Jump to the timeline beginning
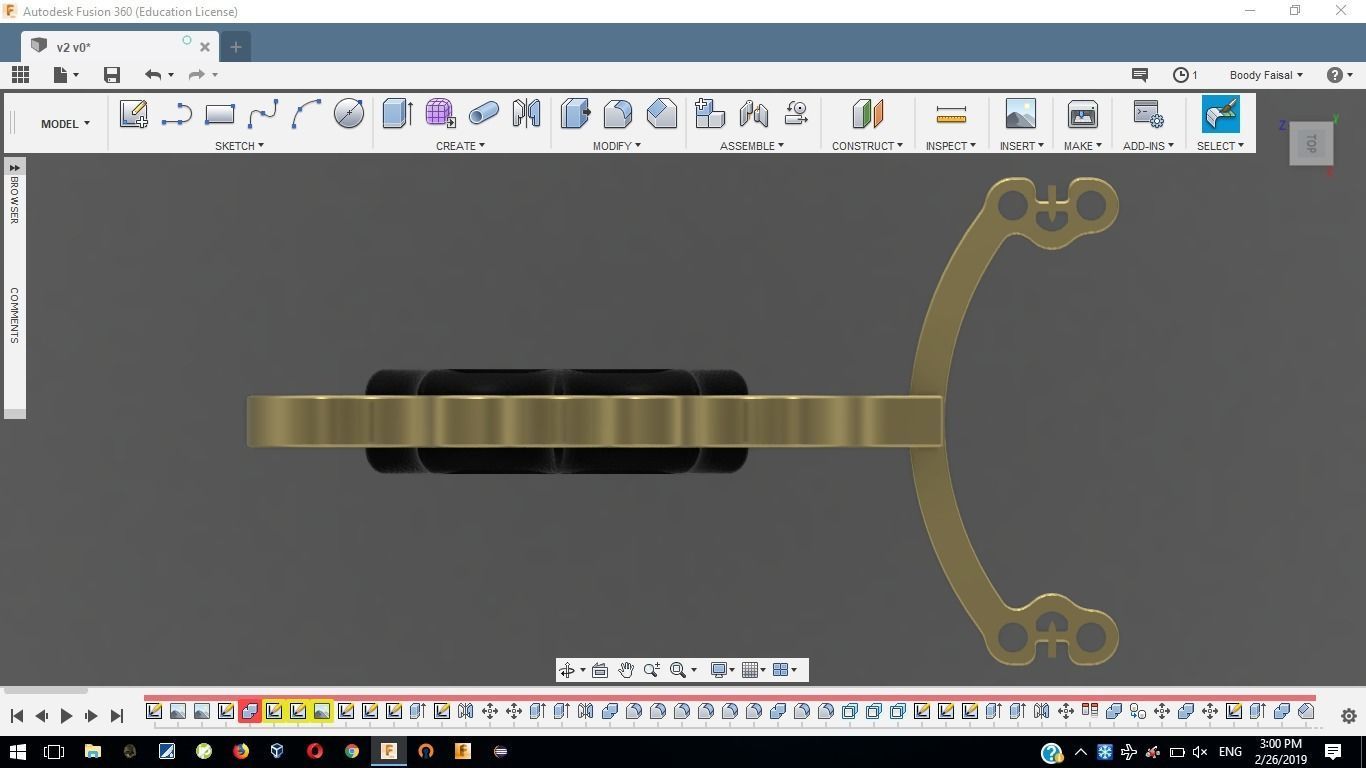This screenshot has width=1366, height=768. [16, 716]
